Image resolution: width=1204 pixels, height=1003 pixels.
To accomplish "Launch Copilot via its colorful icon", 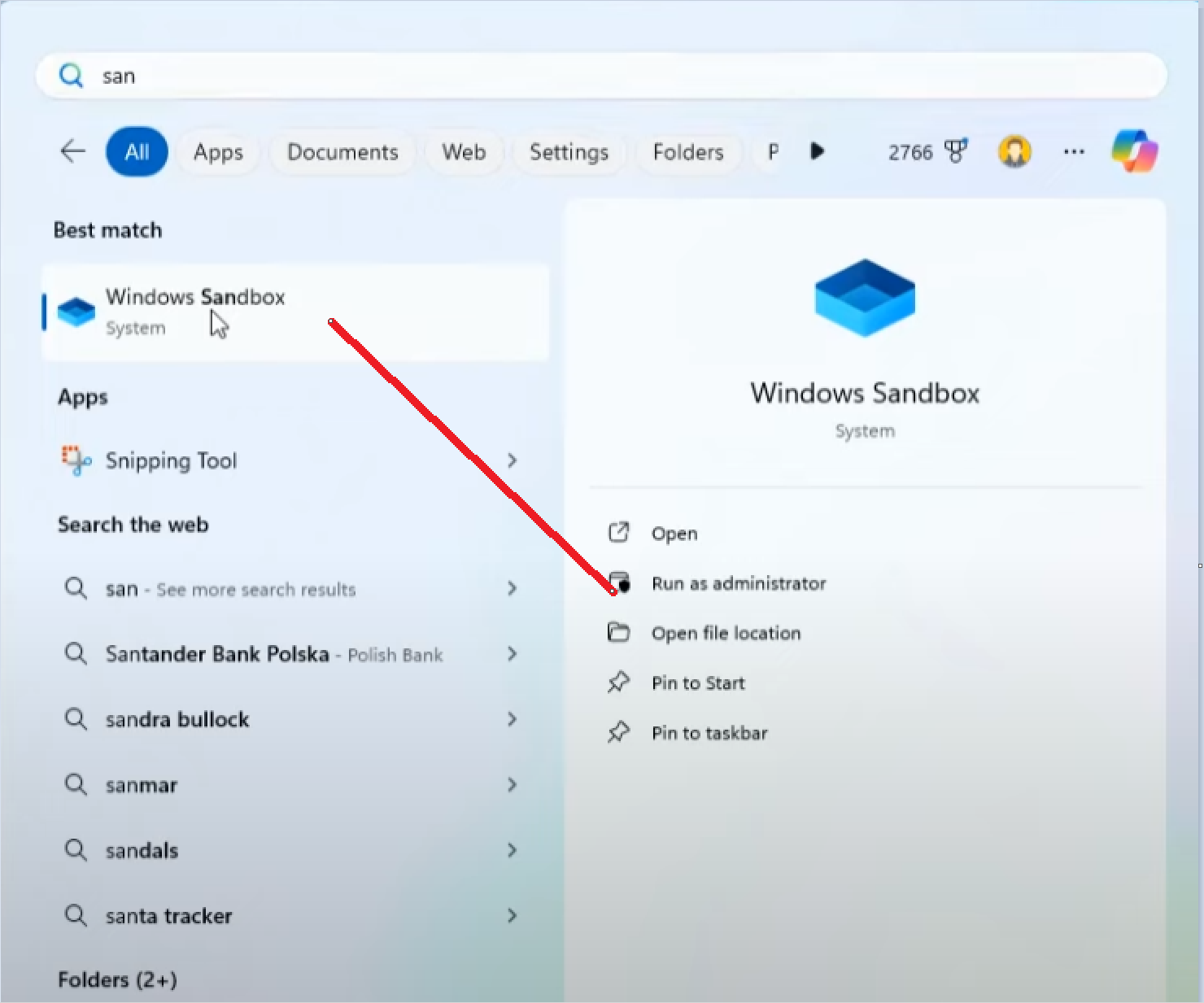I will click(x=1135, y=151).
